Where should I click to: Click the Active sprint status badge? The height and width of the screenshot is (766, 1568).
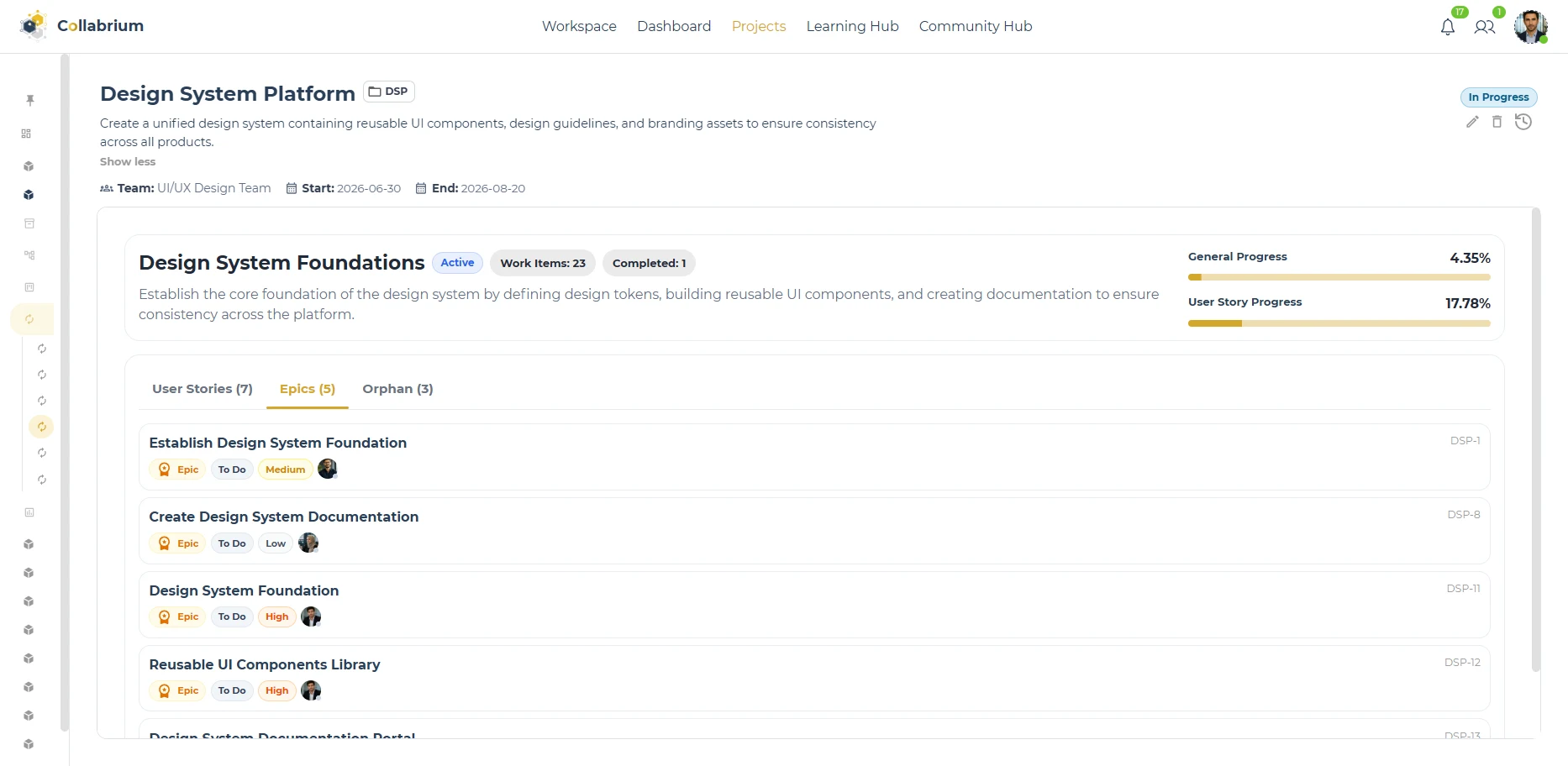click(x=457, y=263)
